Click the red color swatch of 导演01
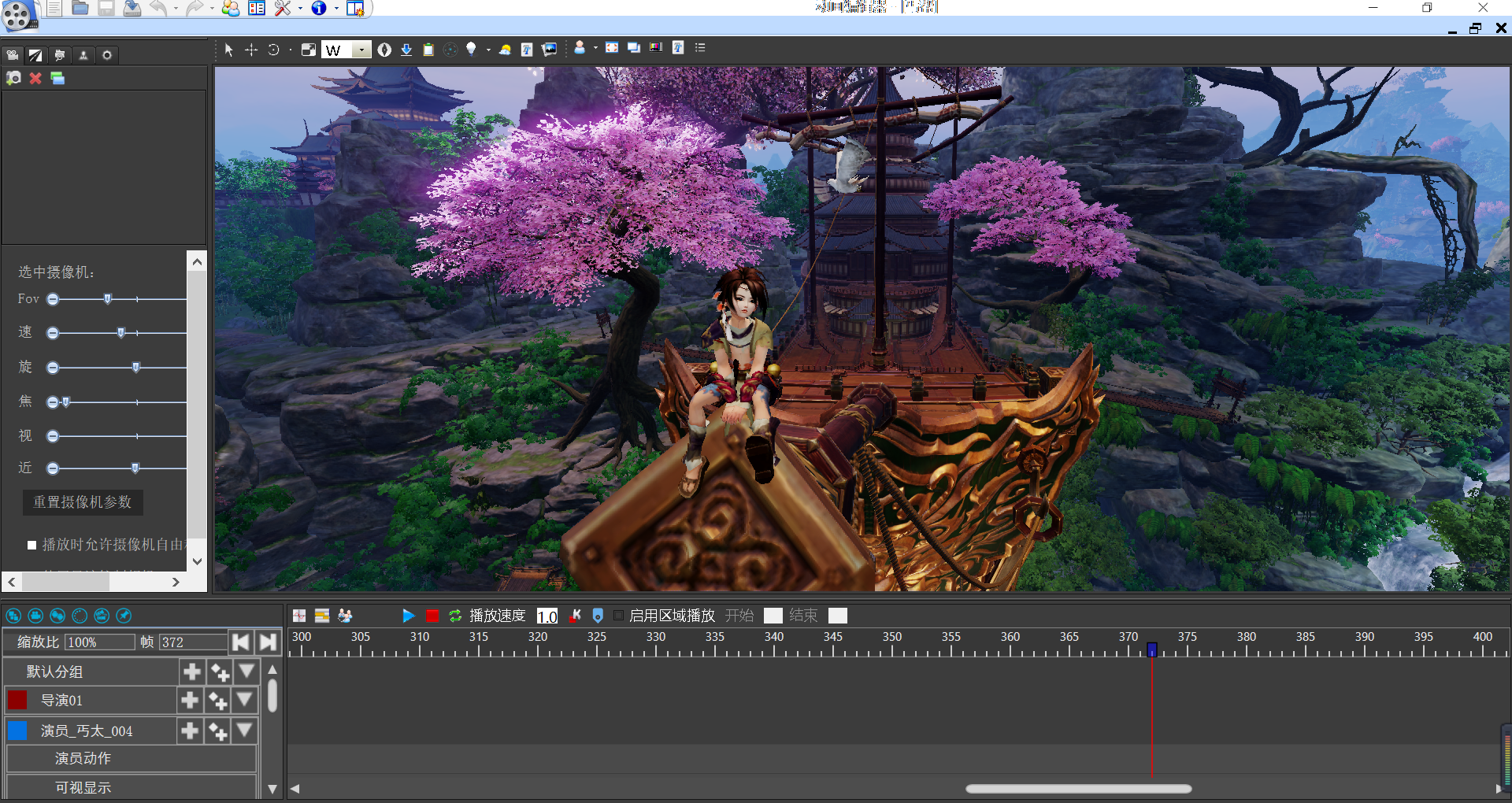The width and height of the screenshot is (1512, 803). [x=17, y=700]
